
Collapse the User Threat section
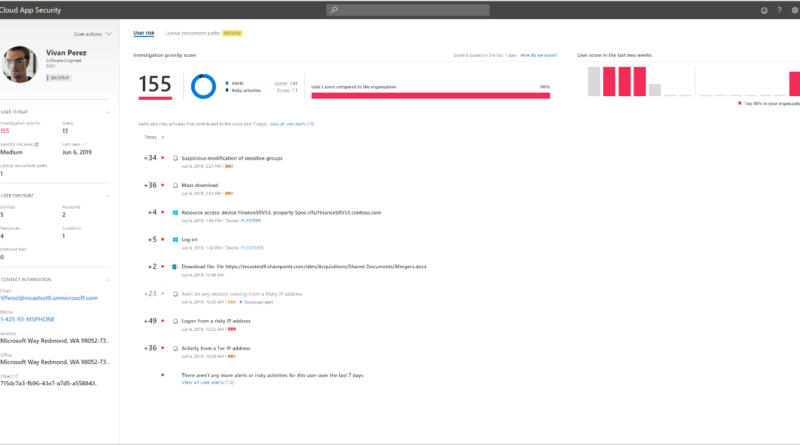107,112
